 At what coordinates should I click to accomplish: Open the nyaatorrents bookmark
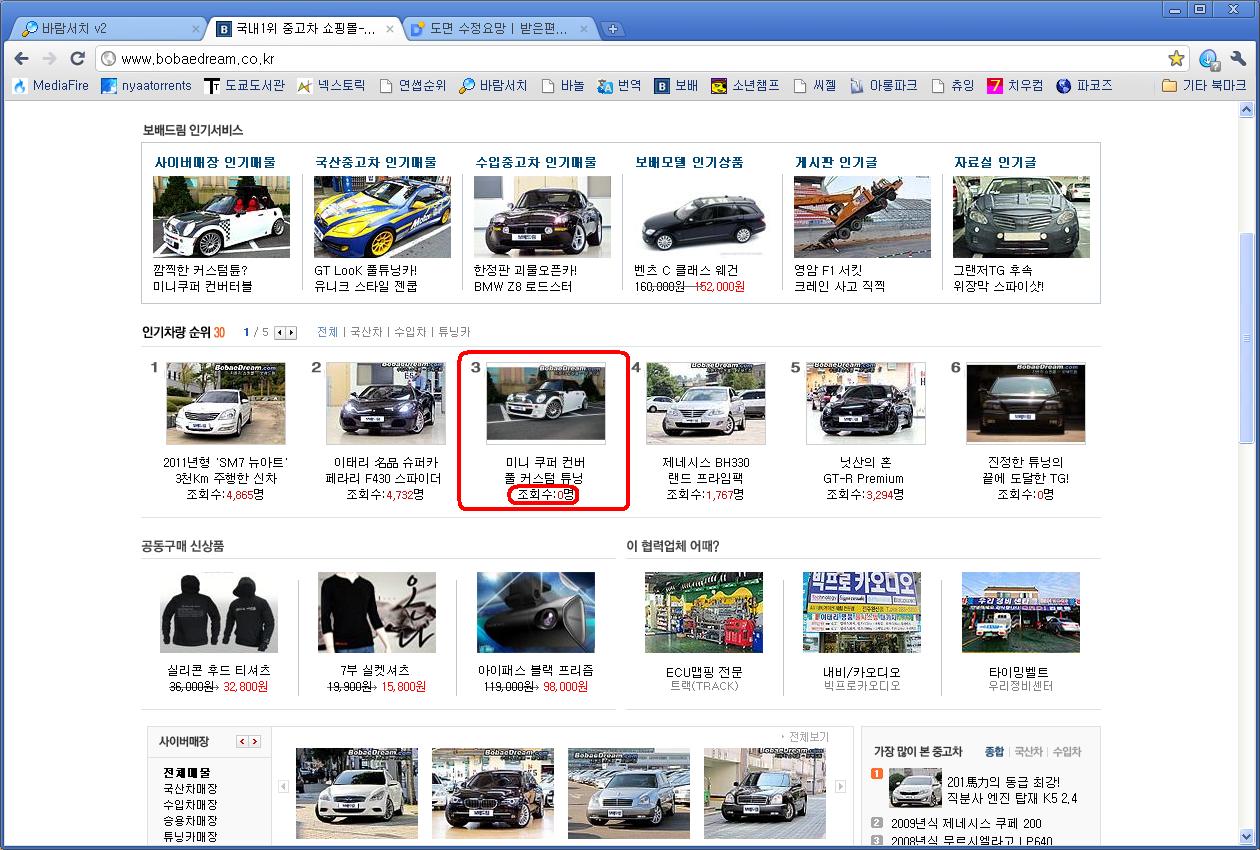click(x=146, y=86)
